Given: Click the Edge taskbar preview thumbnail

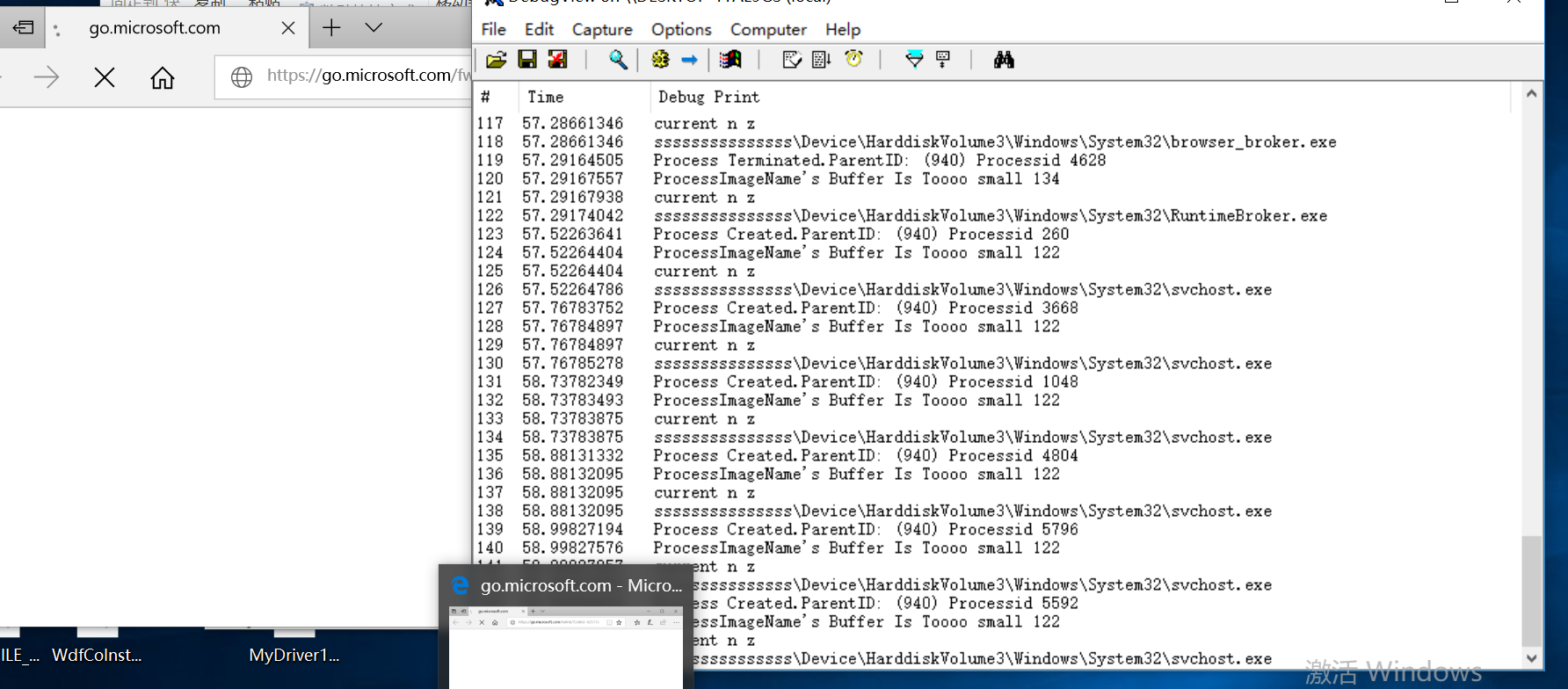Looking at the screenshot, I should pyautogui.click(x=566, y=647).
